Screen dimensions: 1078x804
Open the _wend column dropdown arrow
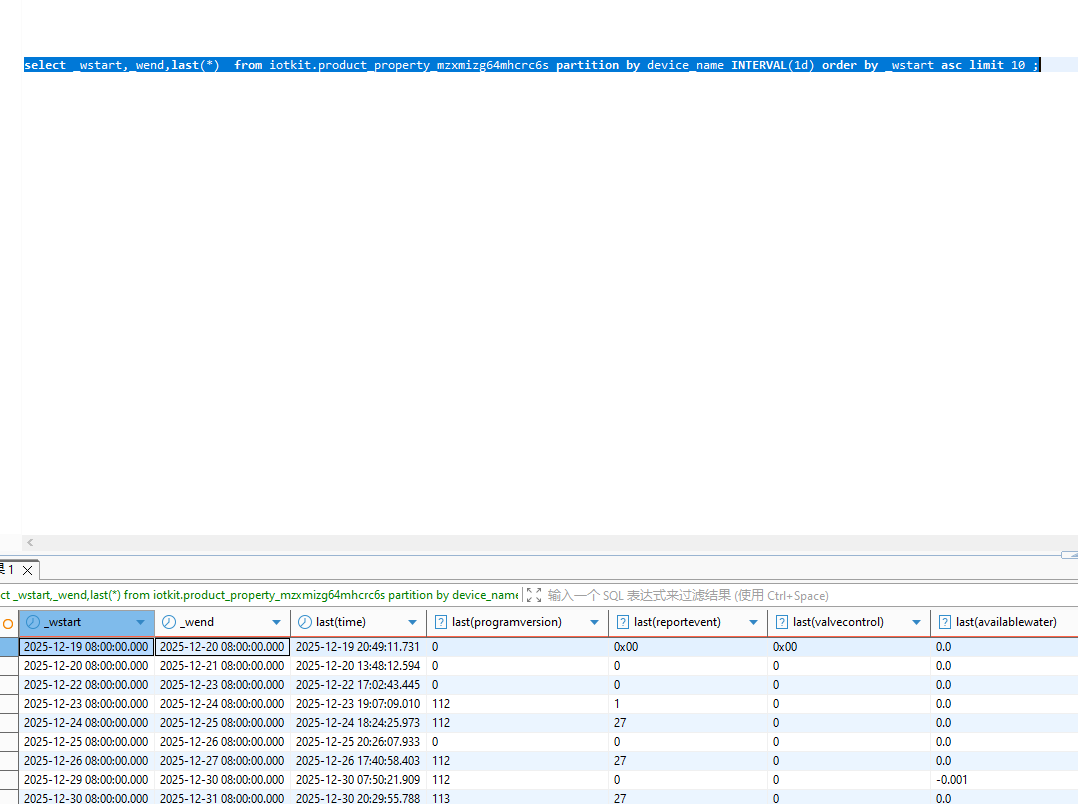tap(277, 622)
